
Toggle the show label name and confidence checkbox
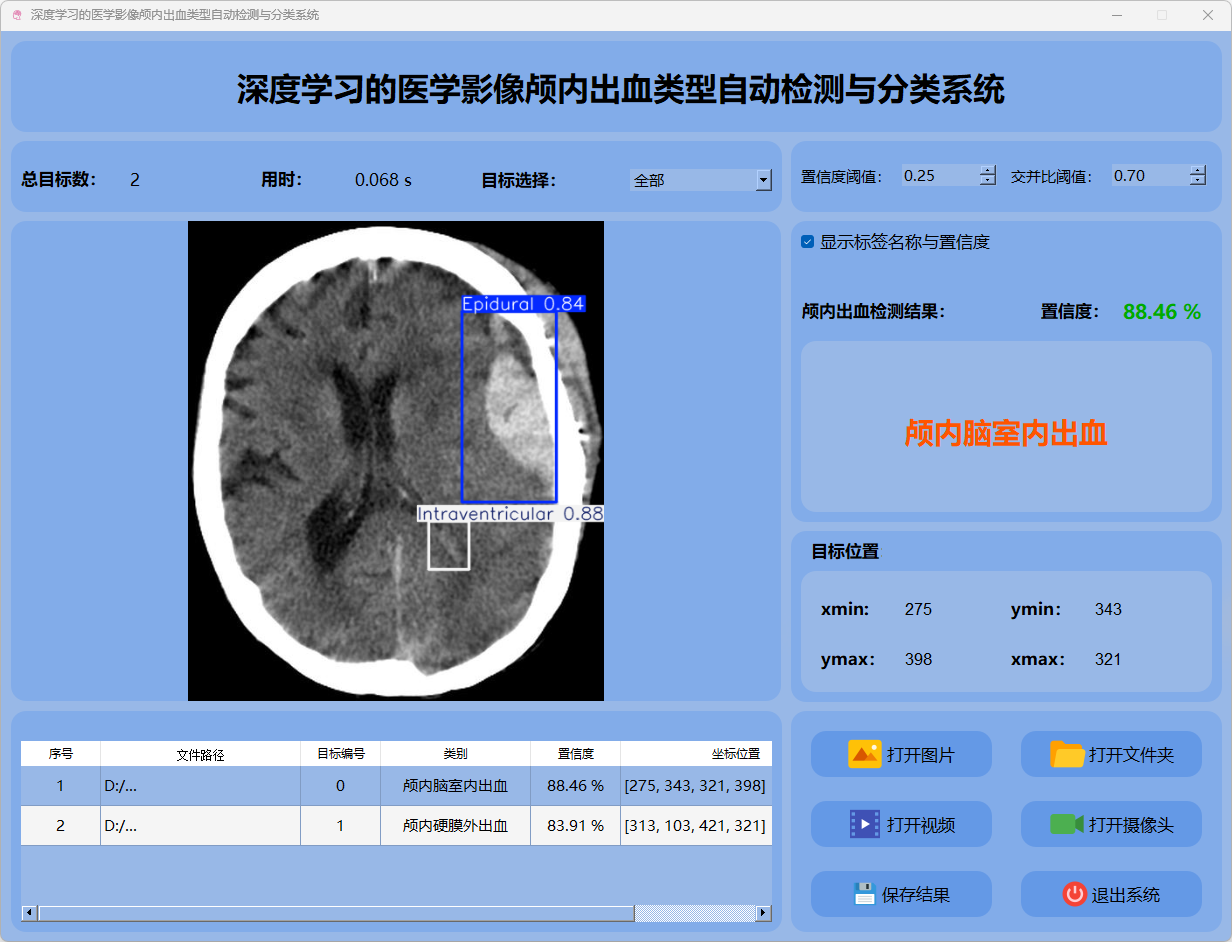click(808, 242)
